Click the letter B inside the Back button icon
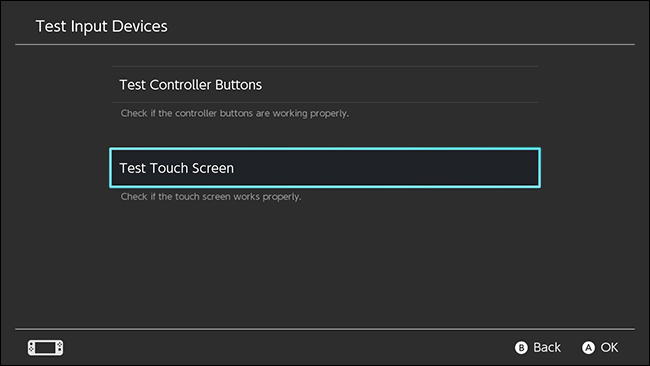650x366 pixels. point(521,347)
